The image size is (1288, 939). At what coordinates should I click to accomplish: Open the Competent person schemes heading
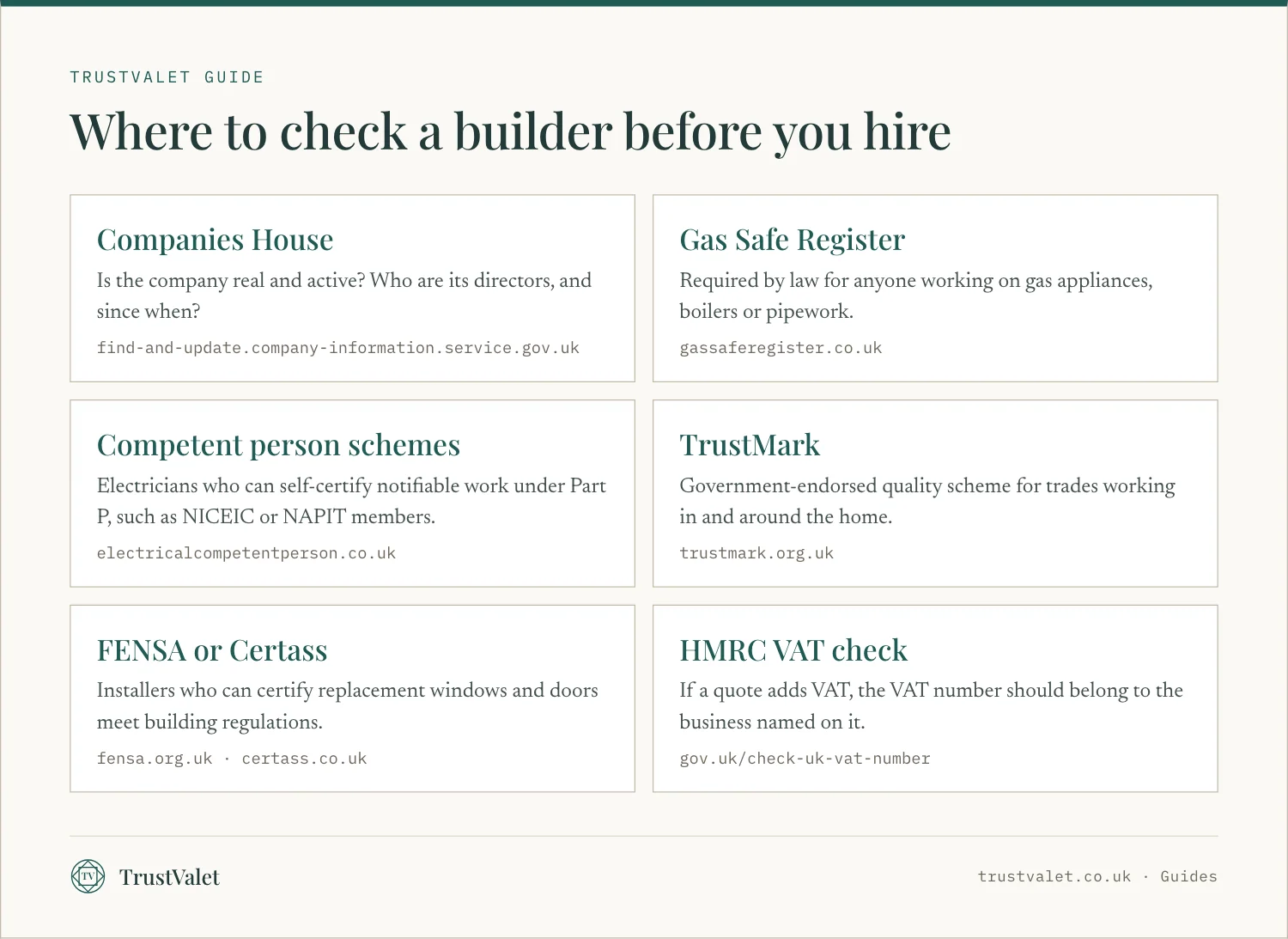coord(278,445)
